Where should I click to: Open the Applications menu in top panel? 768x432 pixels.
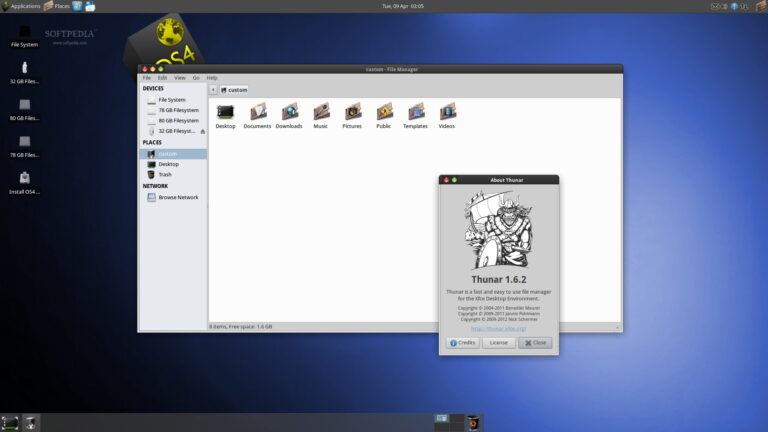pos(21,6)
